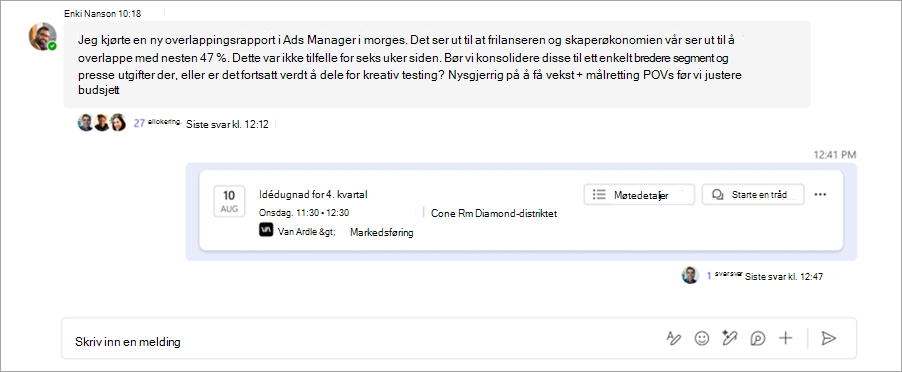Open the 1 svar reply link
Screen dimensions: 902x372
724,276
